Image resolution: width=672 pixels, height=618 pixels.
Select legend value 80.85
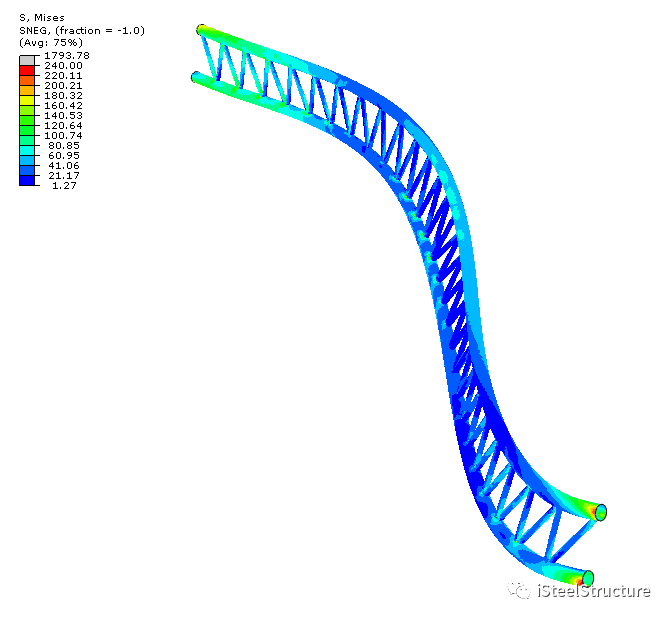64,145
